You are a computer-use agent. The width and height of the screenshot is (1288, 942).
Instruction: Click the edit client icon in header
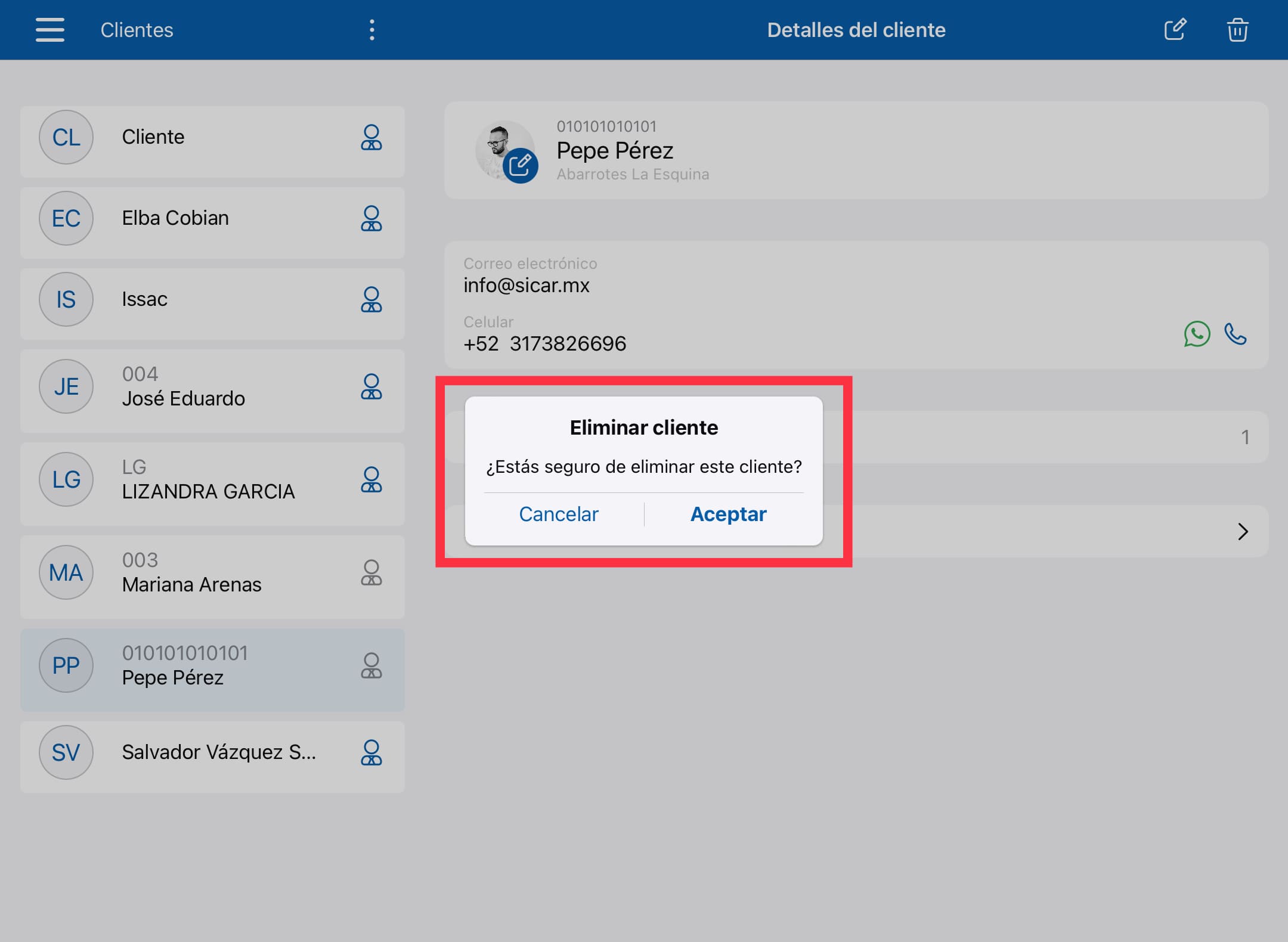1175,30
